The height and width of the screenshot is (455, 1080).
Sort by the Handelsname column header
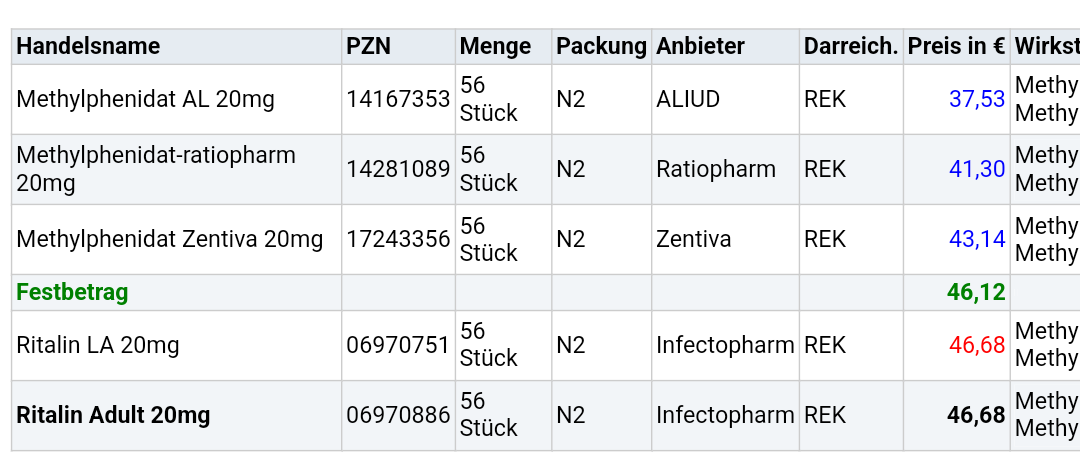[88, 46]
